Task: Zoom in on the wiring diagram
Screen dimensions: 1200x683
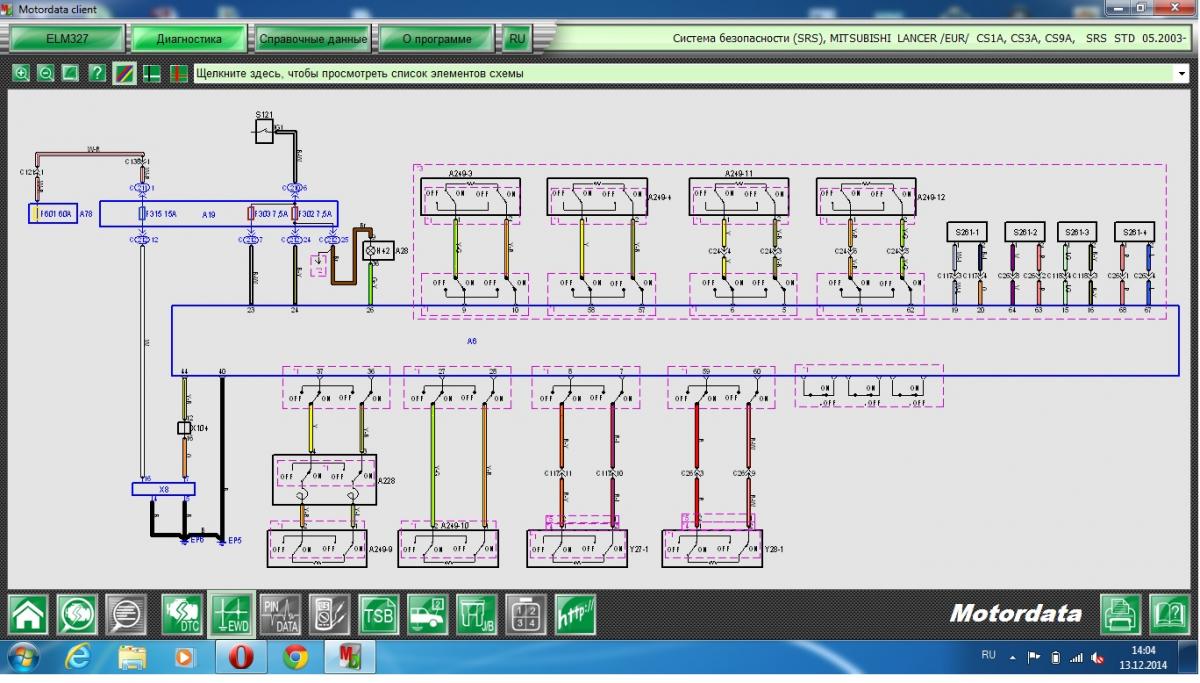Action: [22, 73]
